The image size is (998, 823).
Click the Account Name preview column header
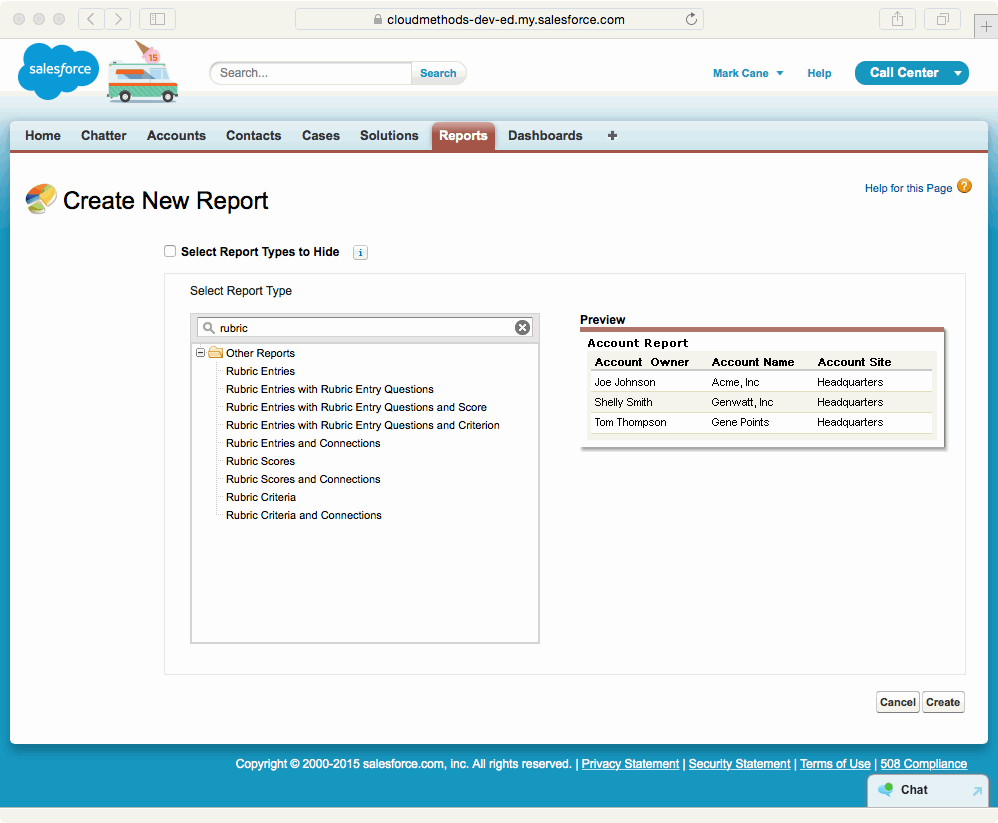point(753,362)
